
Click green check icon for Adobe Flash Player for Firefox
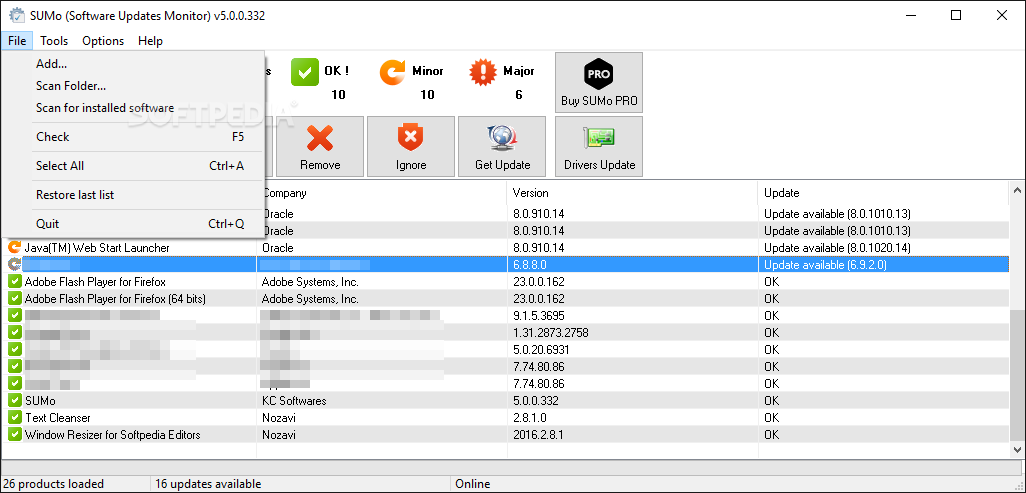pos(14,282)
